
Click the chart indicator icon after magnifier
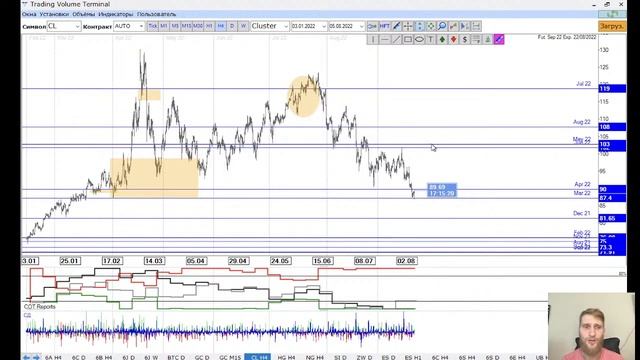(x=453, y=26)
